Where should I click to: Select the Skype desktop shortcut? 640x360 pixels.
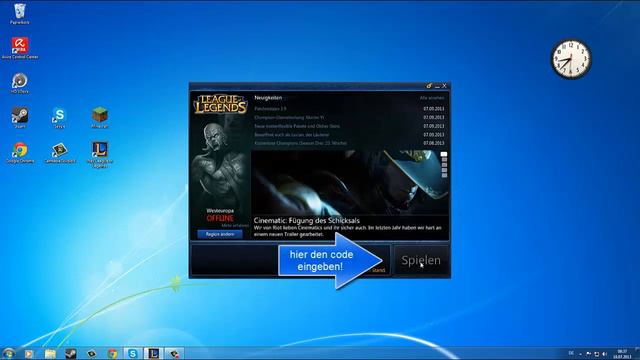(x=60, y=117)
